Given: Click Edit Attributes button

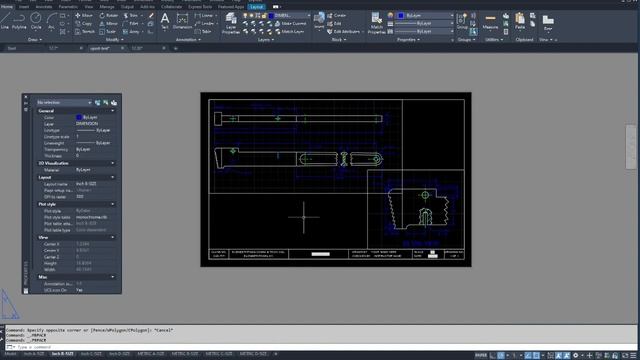Looking at the screenshot, I should pos(344,31).
